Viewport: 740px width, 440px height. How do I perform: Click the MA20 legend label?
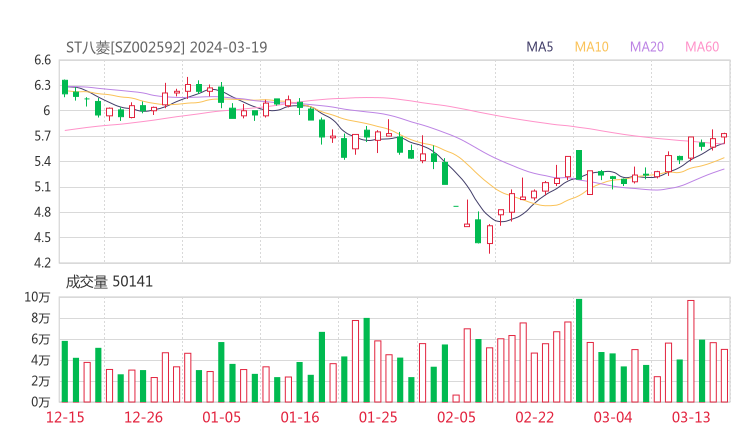647,47
